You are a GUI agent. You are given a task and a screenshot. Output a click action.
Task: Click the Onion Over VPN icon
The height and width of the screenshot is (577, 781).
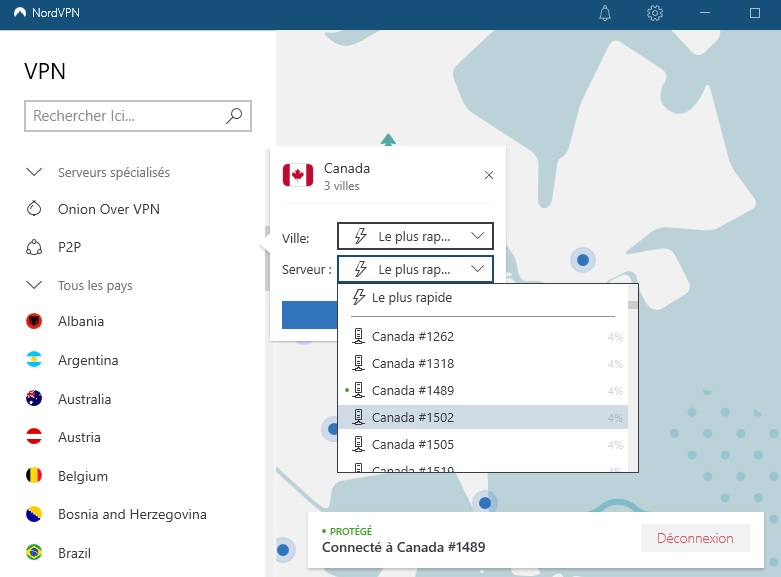pos(34,208)
